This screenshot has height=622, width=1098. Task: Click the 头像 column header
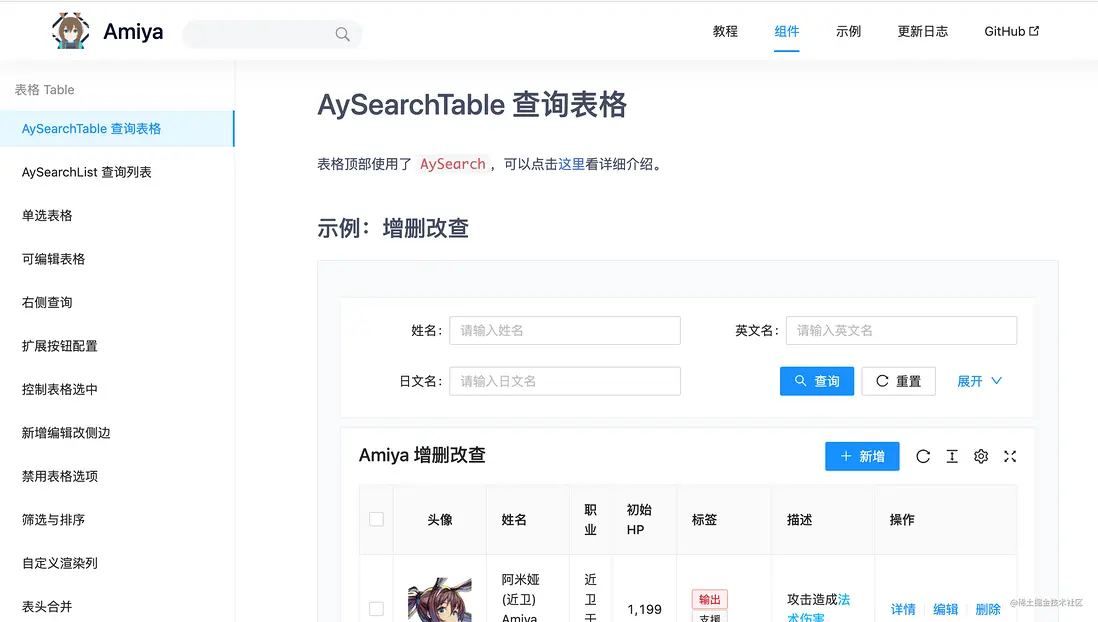coord(440,520)
